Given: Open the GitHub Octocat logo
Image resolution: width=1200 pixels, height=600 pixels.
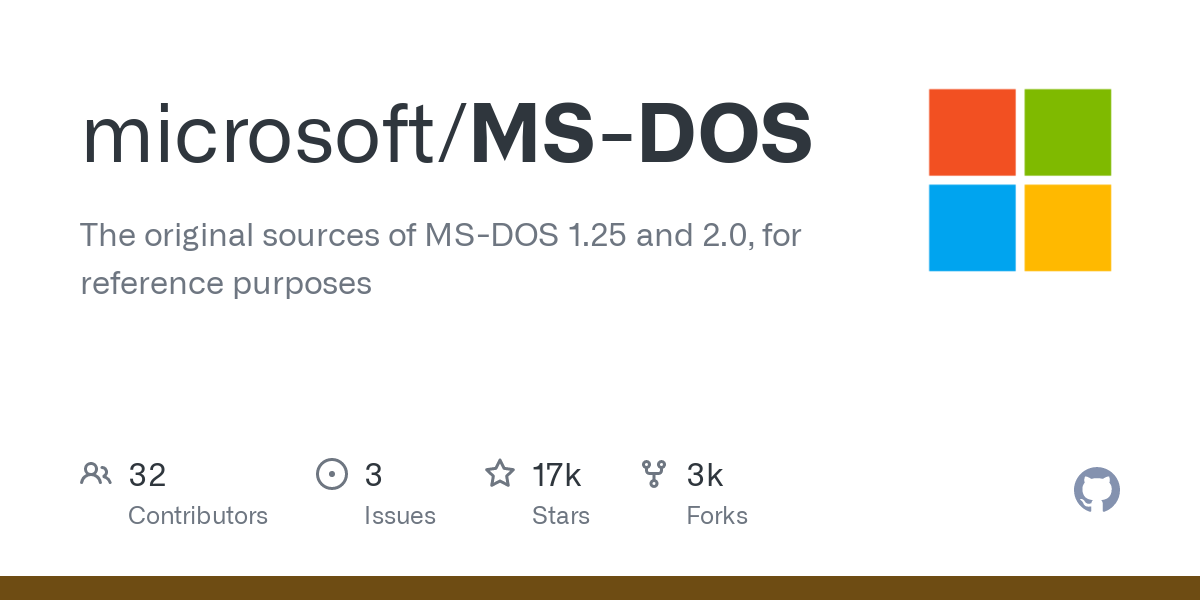Looking at the screenshot, I should pos(1097,490).
